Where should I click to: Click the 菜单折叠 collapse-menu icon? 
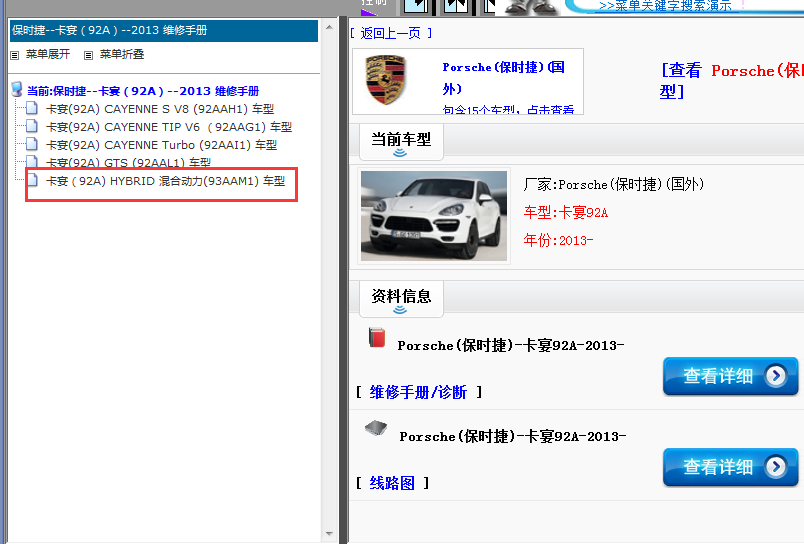tap(89, 55)
